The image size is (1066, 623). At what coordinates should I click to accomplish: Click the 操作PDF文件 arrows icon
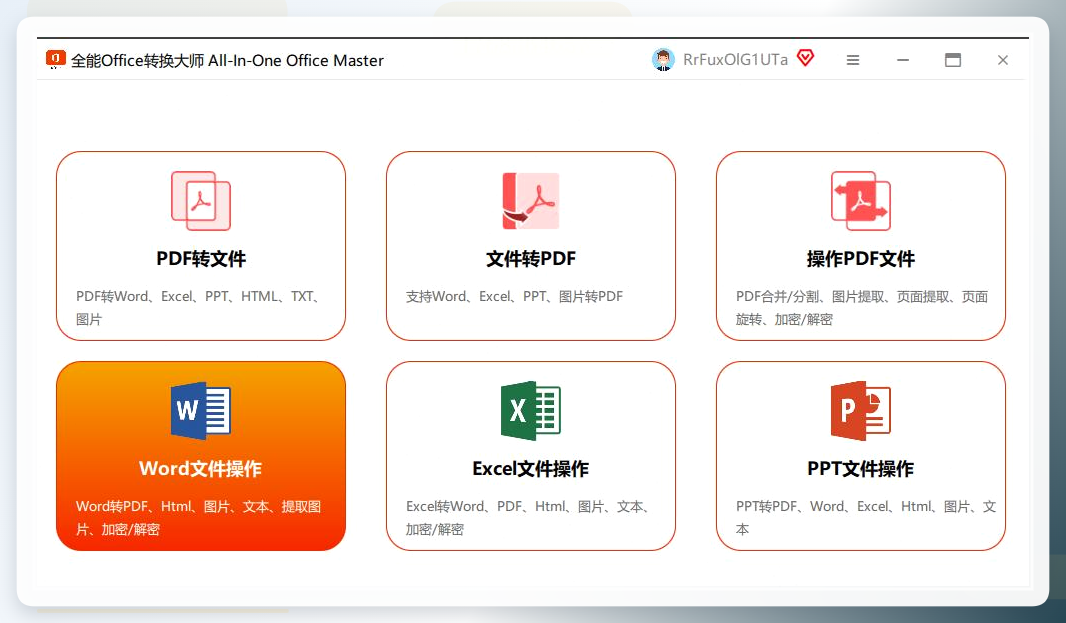tap(861, 201)
